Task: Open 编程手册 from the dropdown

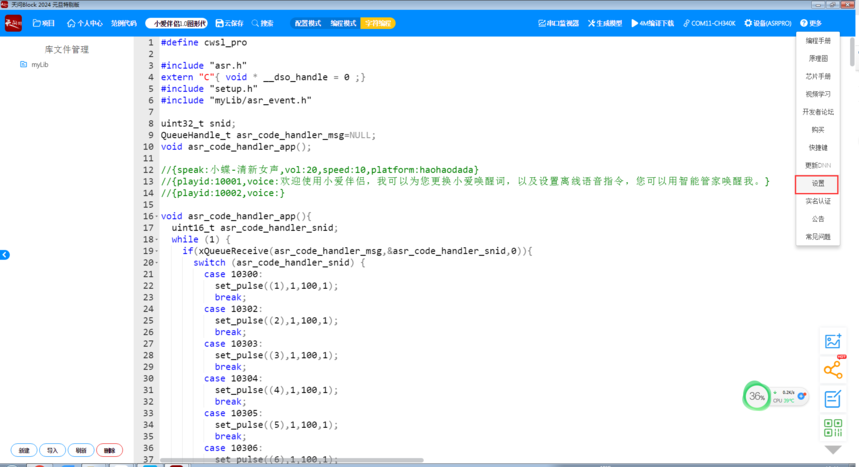Action: (818, 41)
